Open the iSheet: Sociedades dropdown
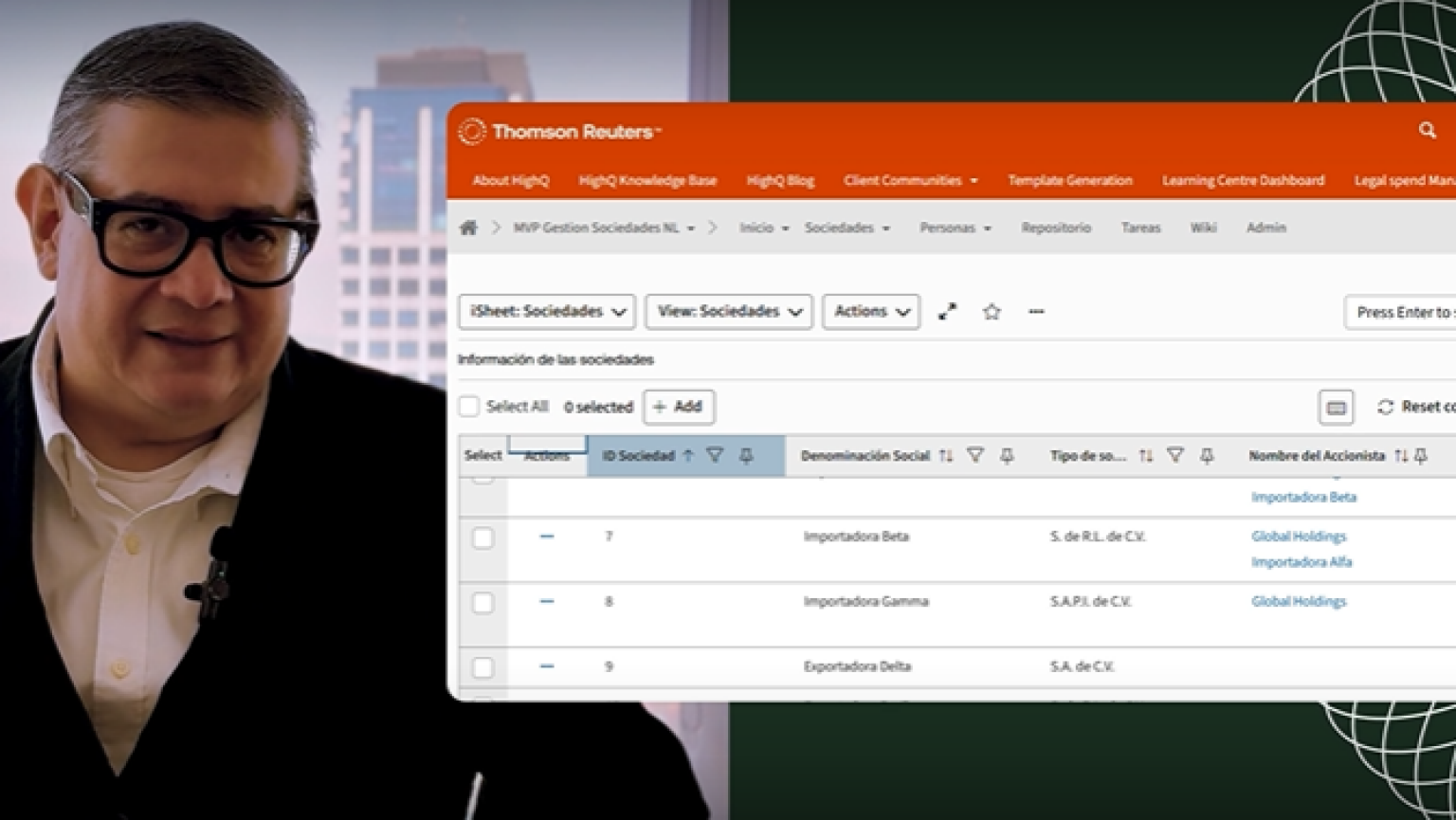 pyautogui.click(x=546, y=311)
